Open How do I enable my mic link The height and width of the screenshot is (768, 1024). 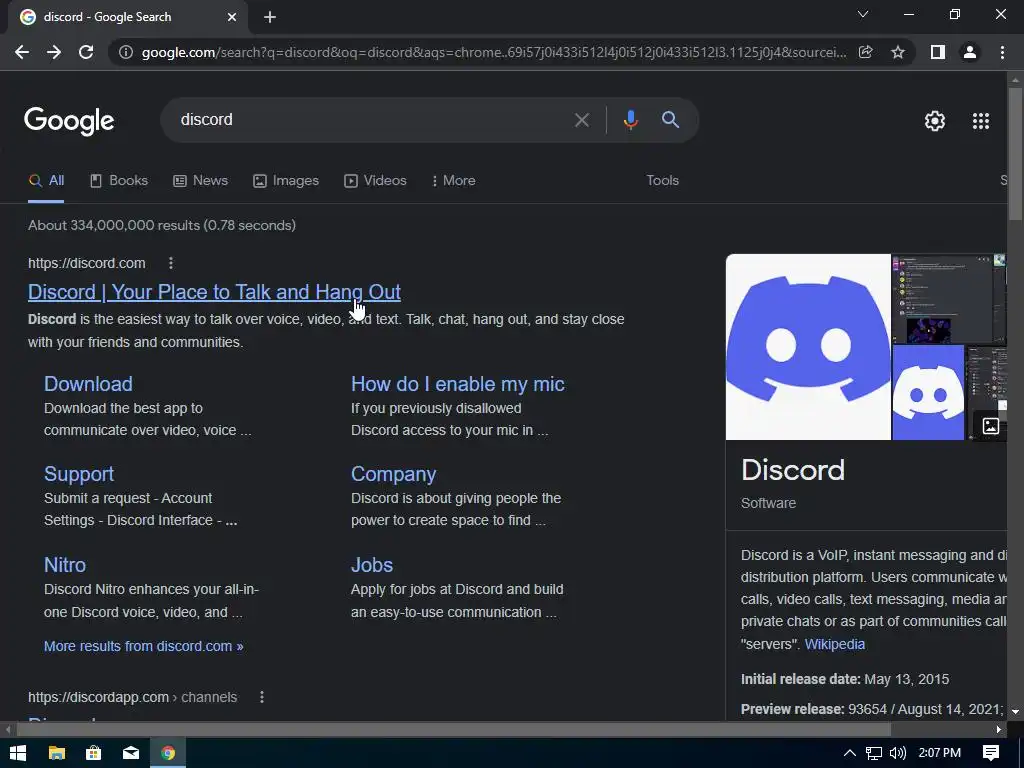pyautogui.click(x=458, y=384)
